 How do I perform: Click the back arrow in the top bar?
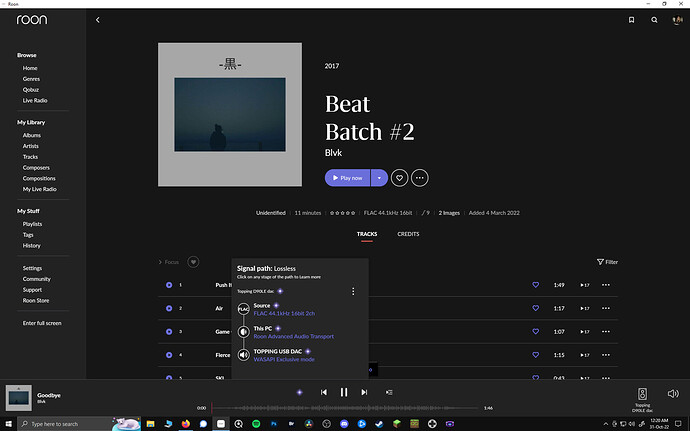coord(97,20)
